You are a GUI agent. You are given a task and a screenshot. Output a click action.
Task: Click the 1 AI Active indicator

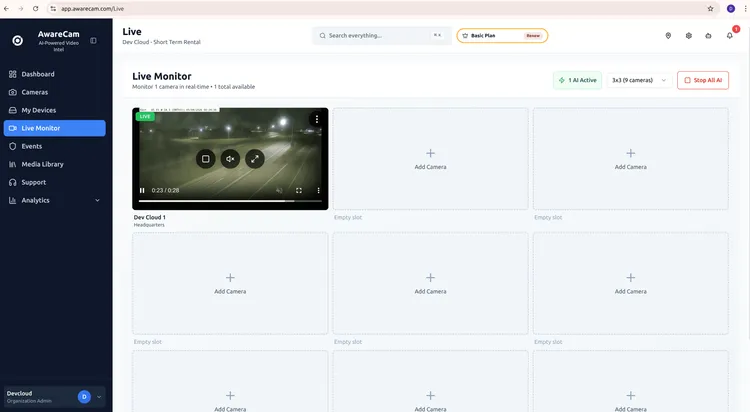point(577,80)
